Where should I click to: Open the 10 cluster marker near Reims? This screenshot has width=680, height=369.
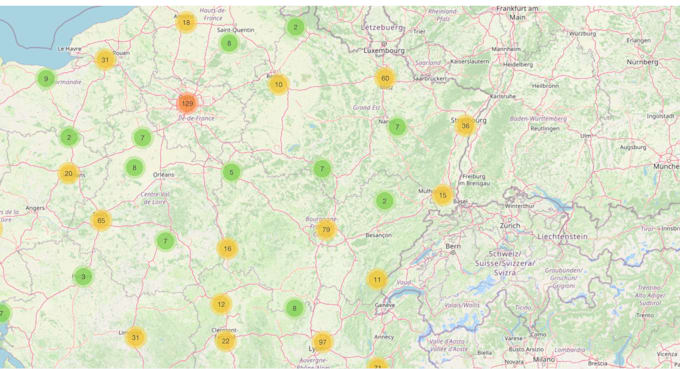pyautogui.click(x=278, y=85)
